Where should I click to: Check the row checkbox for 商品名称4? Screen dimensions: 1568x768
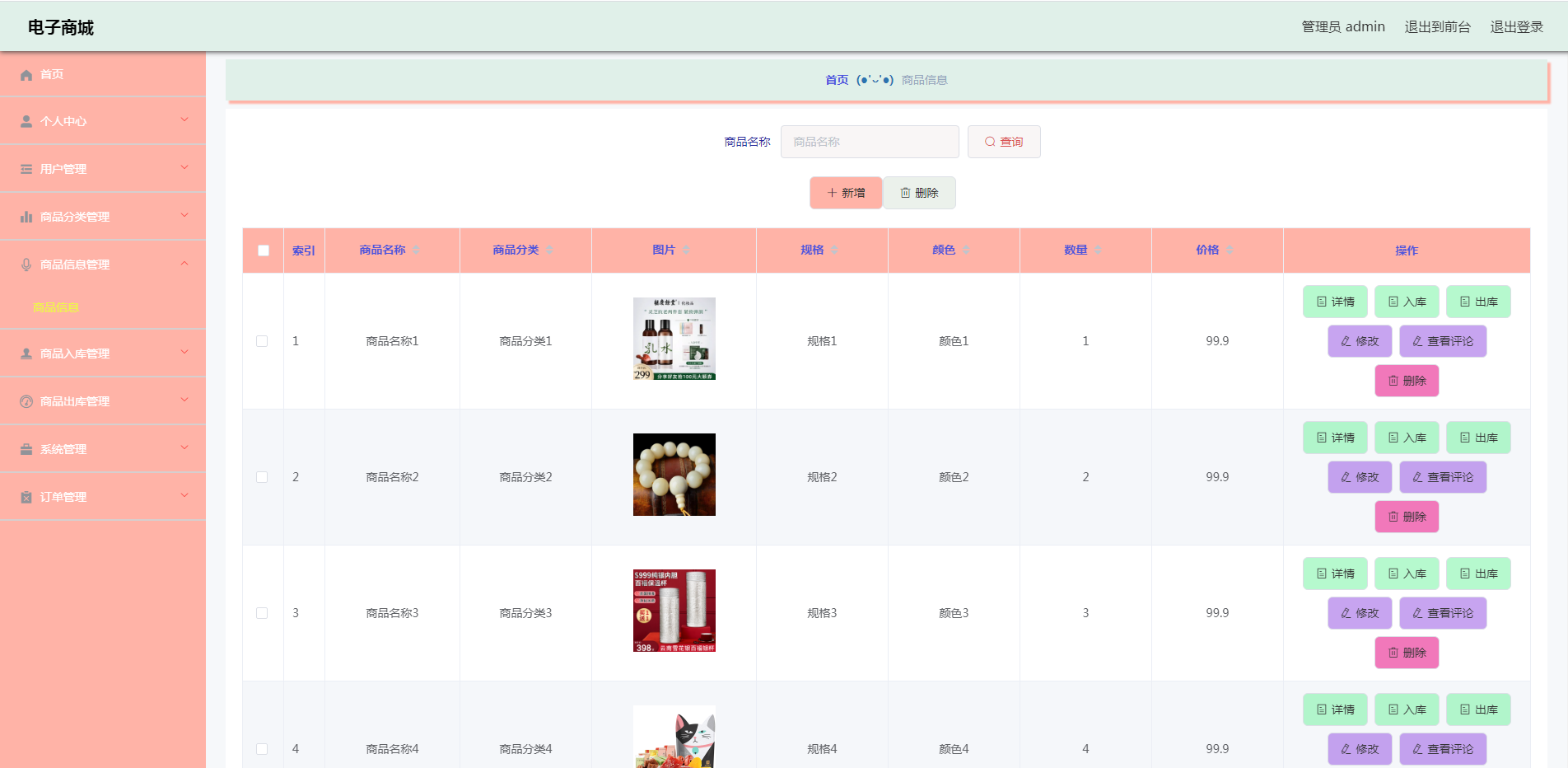point(262,749)
